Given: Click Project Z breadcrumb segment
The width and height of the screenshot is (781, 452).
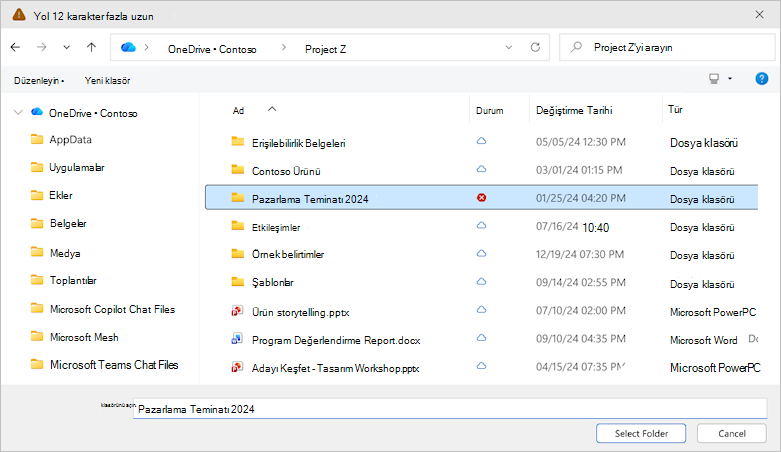Looking at the screenshot, I should (x=325, y=49).
